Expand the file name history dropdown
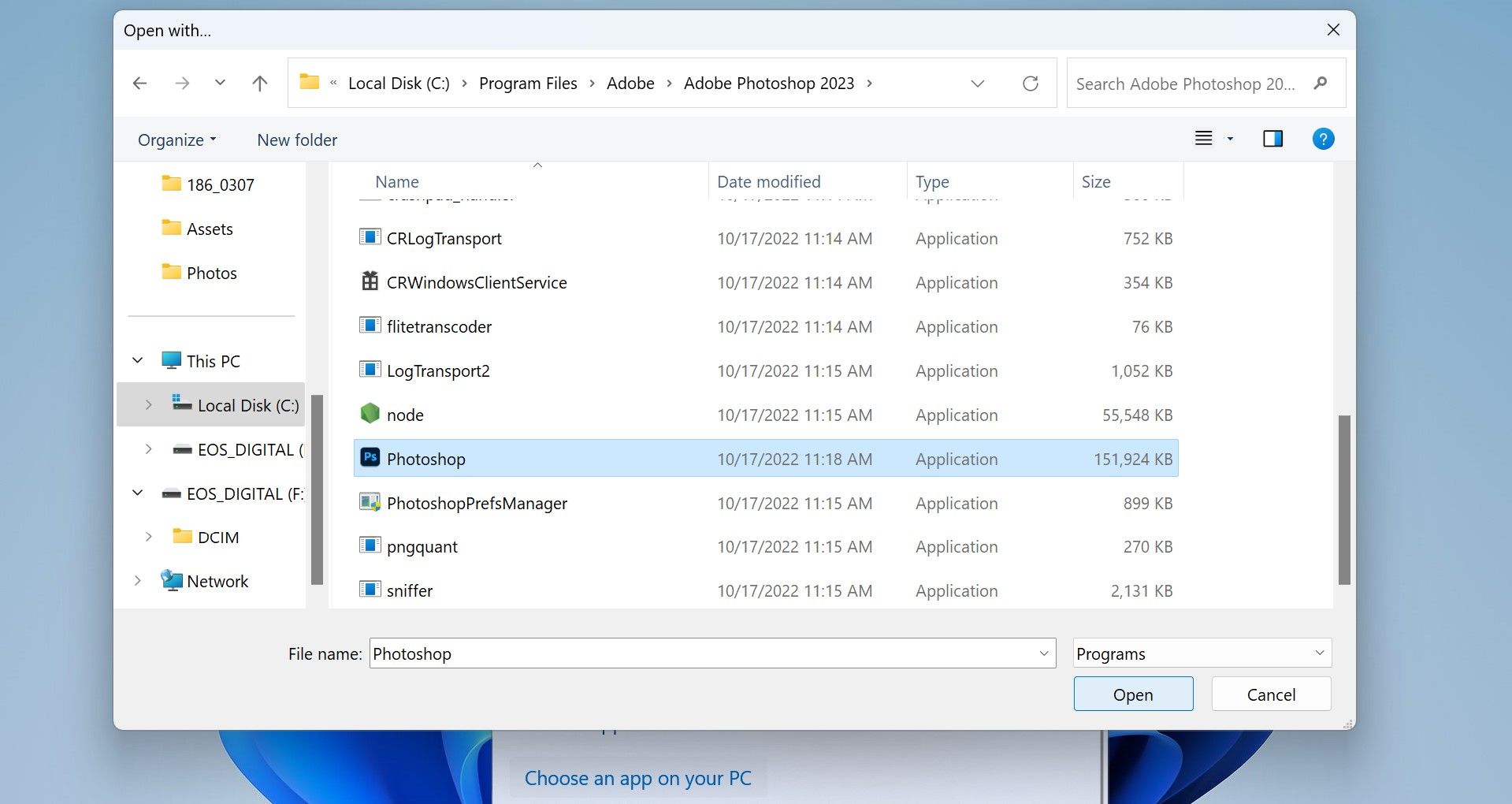Viewport: 1512px width, 804px height. [x=1043, y=653]
